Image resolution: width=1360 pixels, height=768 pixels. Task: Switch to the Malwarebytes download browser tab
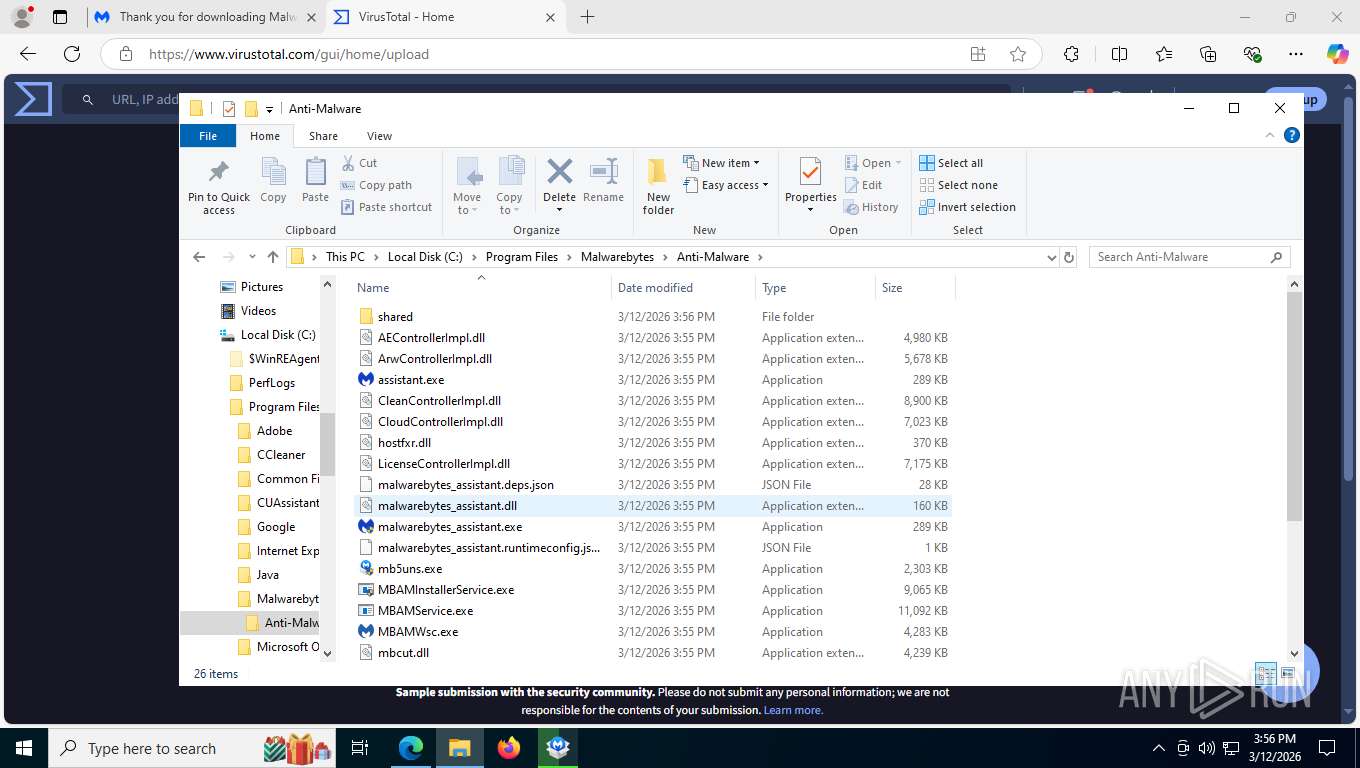point(205,17)
